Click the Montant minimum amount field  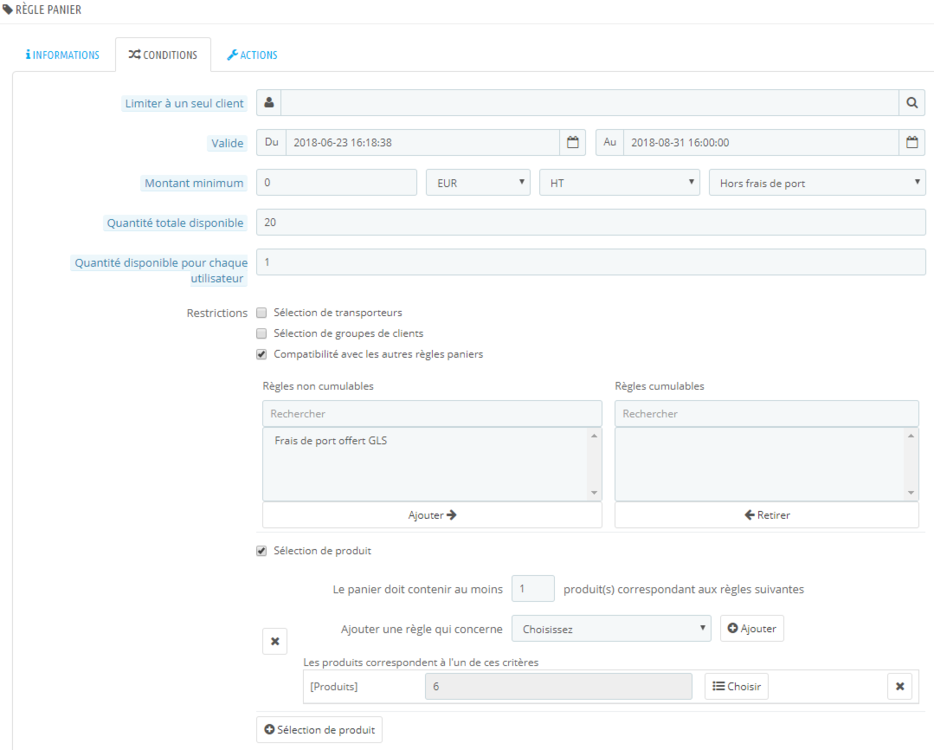[x=337, y=182]
